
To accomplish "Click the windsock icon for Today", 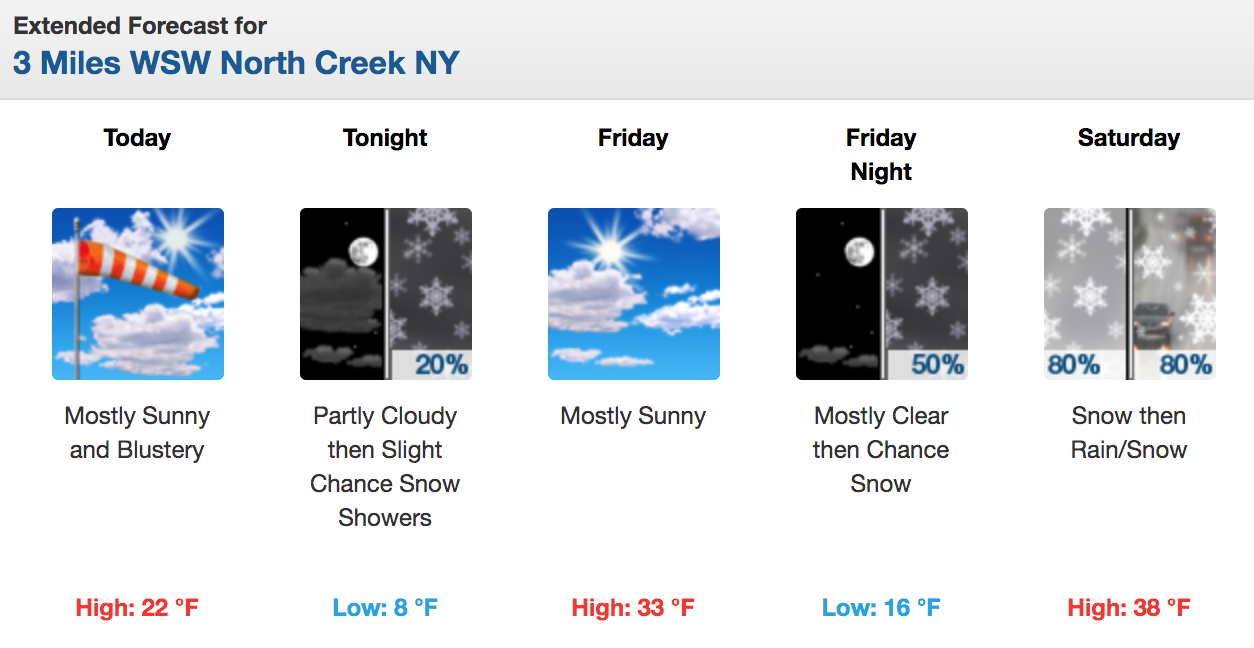I will pos(138,294).
